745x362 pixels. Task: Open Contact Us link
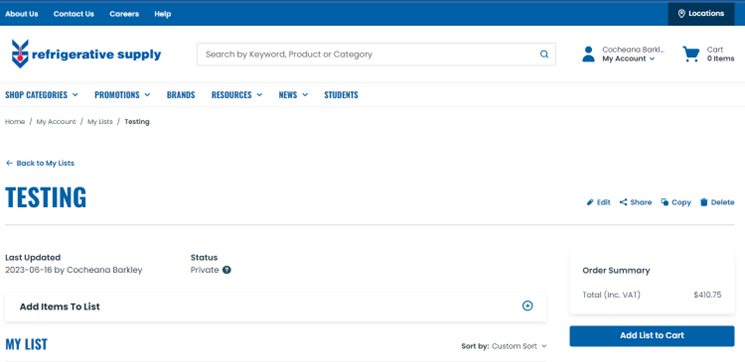click(74, 14)
